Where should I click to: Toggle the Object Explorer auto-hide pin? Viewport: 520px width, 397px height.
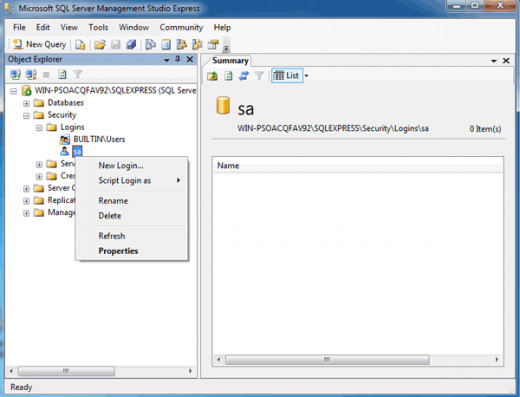click(x=178, y=59)
